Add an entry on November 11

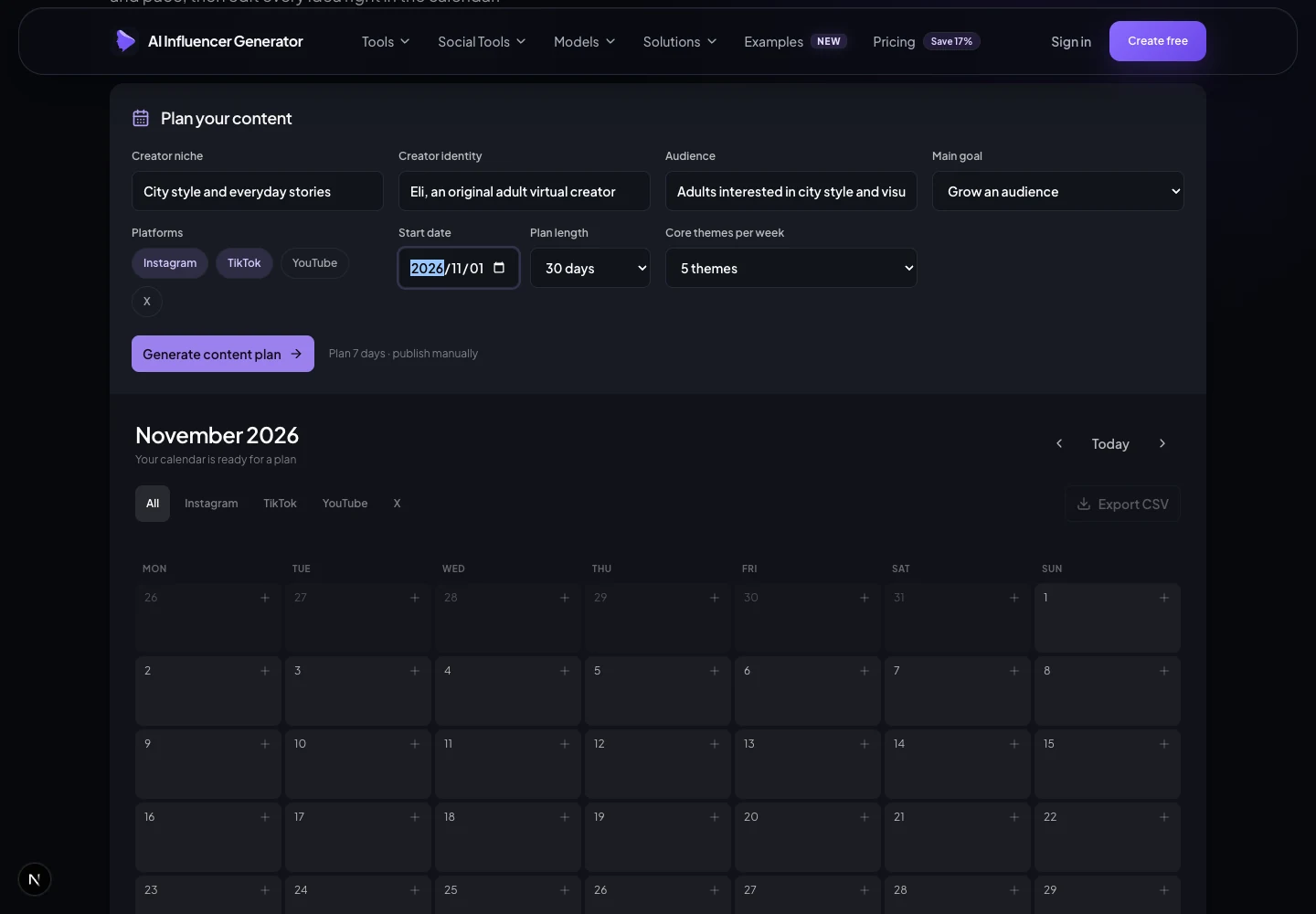click(x=565, y=744)
